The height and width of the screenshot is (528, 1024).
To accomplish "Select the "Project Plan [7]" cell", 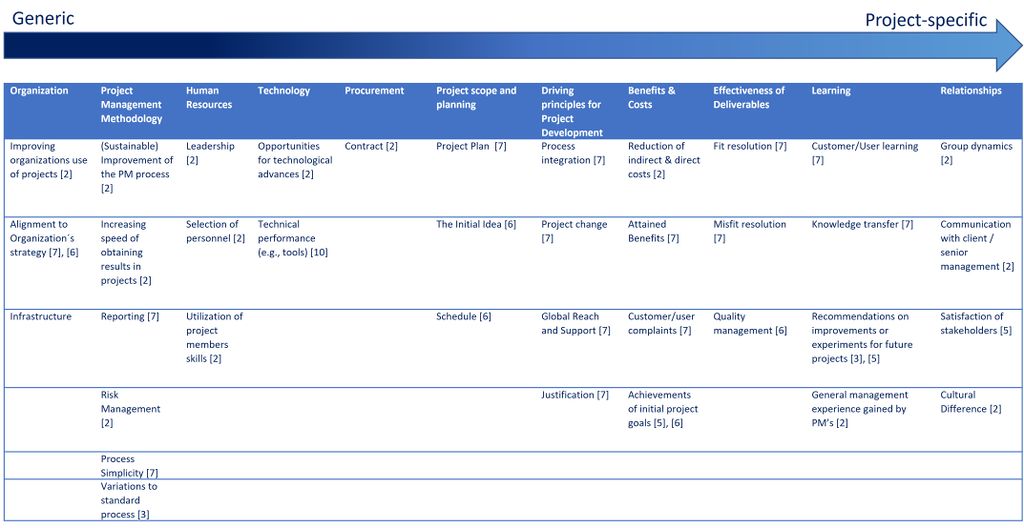I will click(x=471, y=147).
